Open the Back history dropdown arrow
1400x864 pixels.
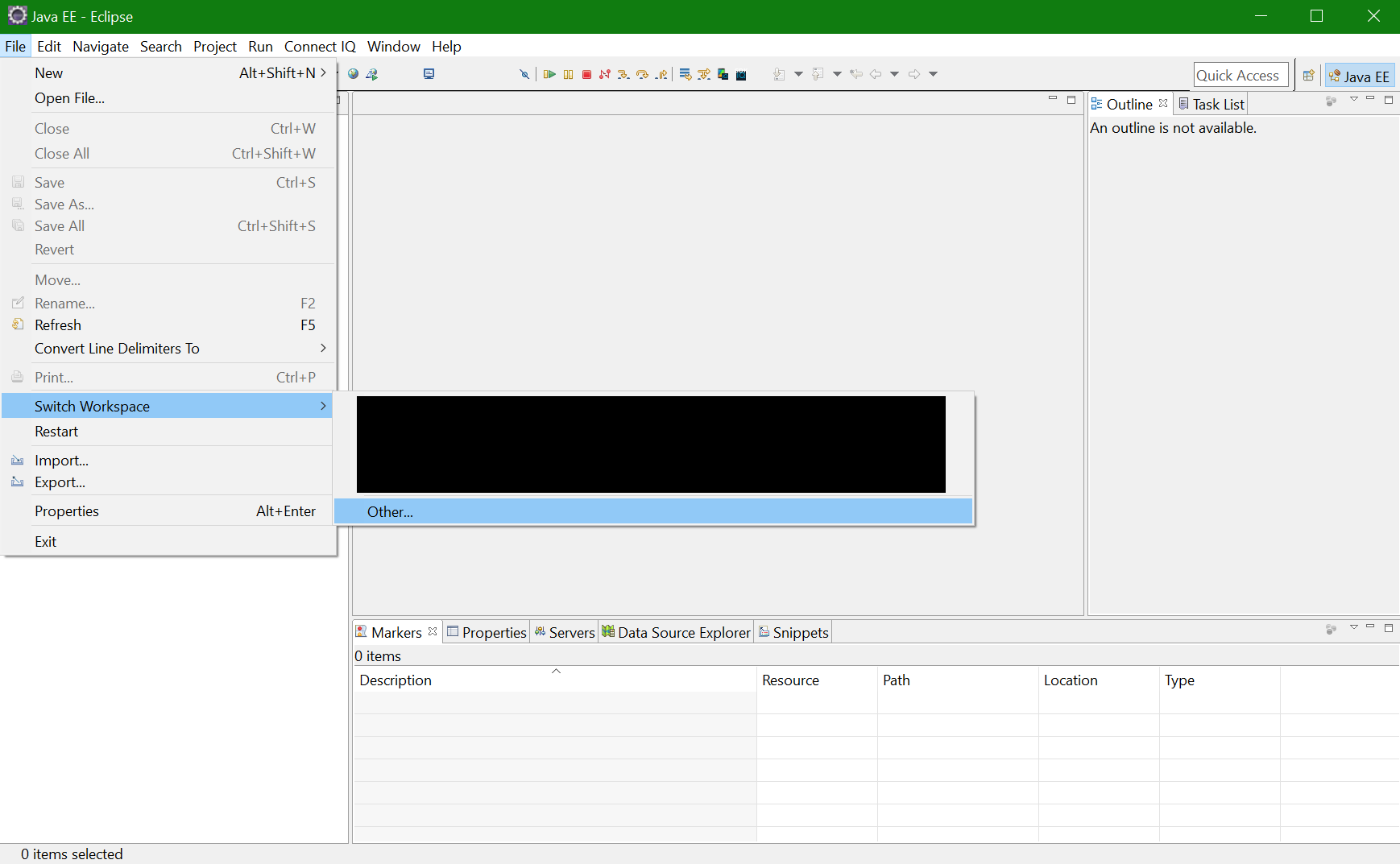click(894, 74)
